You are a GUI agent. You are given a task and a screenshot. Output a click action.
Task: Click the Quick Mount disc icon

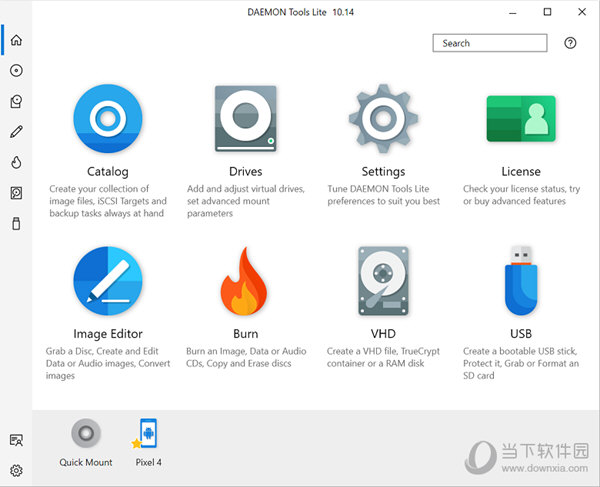tap(86, 433)
